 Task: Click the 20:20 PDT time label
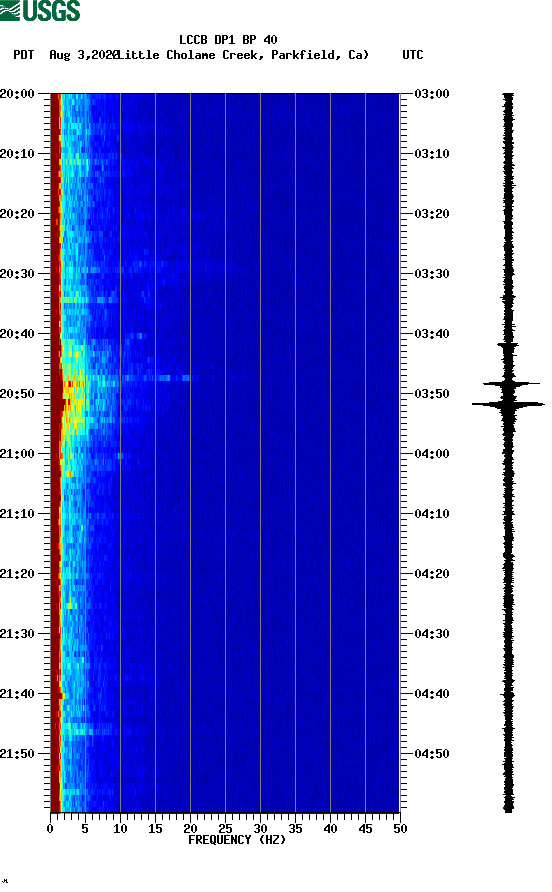pyautogui.click(x=17, y=214)
